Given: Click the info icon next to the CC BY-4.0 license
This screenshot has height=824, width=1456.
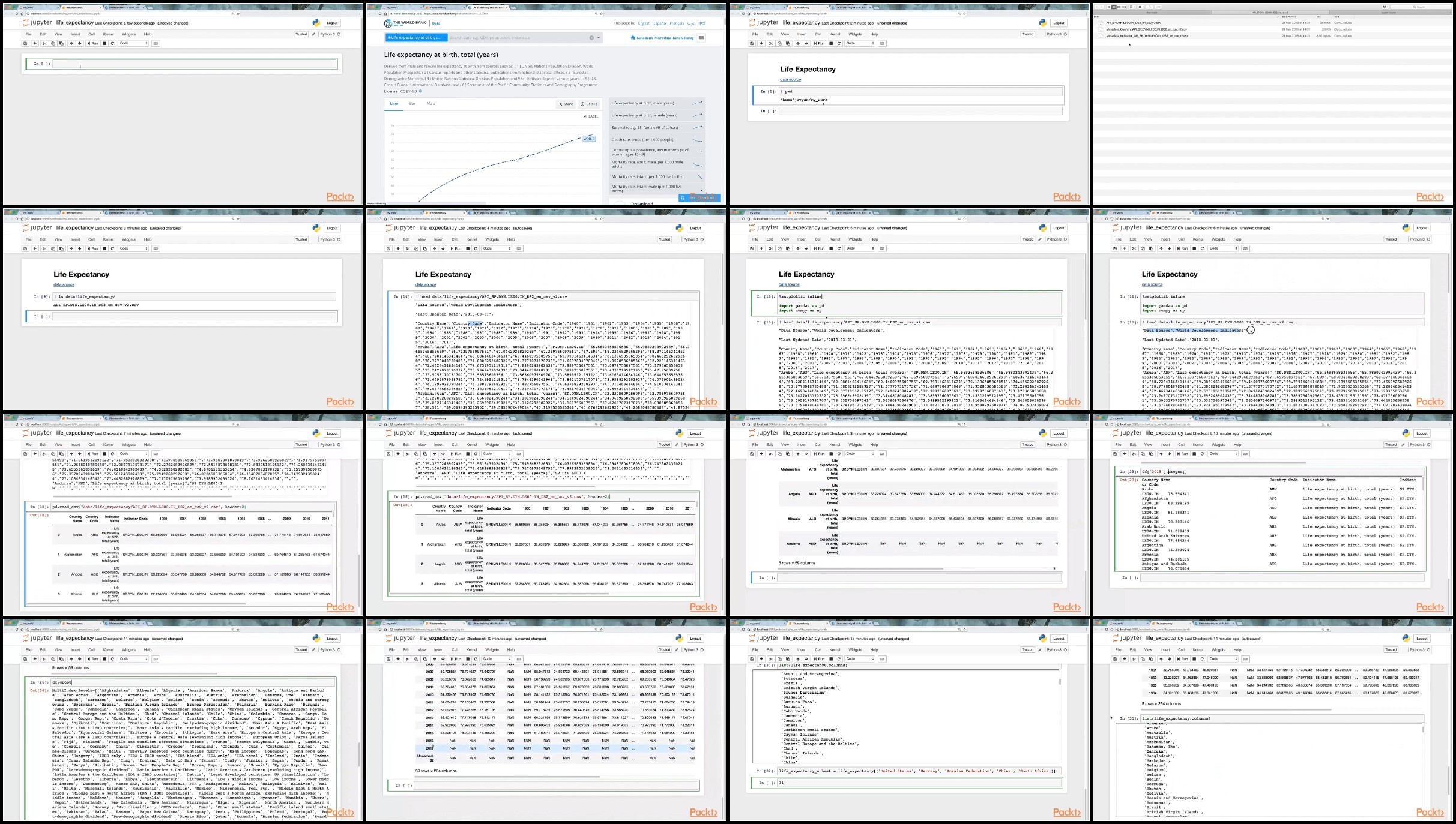Looking at the screenshot, I should point(420,91).
